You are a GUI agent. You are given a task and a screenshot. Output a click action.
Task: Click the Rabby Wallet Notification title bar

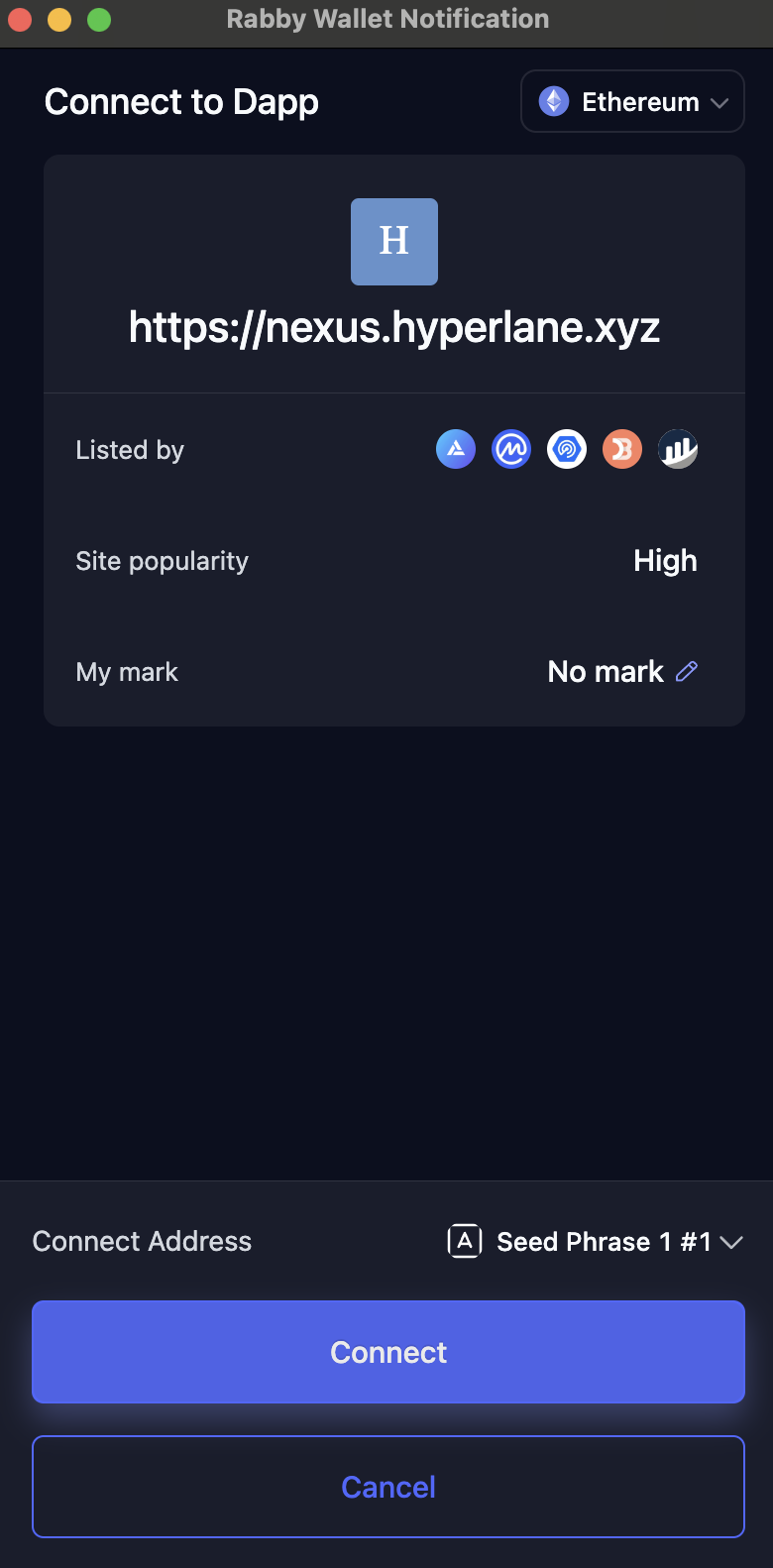click(x=387, y=19)
